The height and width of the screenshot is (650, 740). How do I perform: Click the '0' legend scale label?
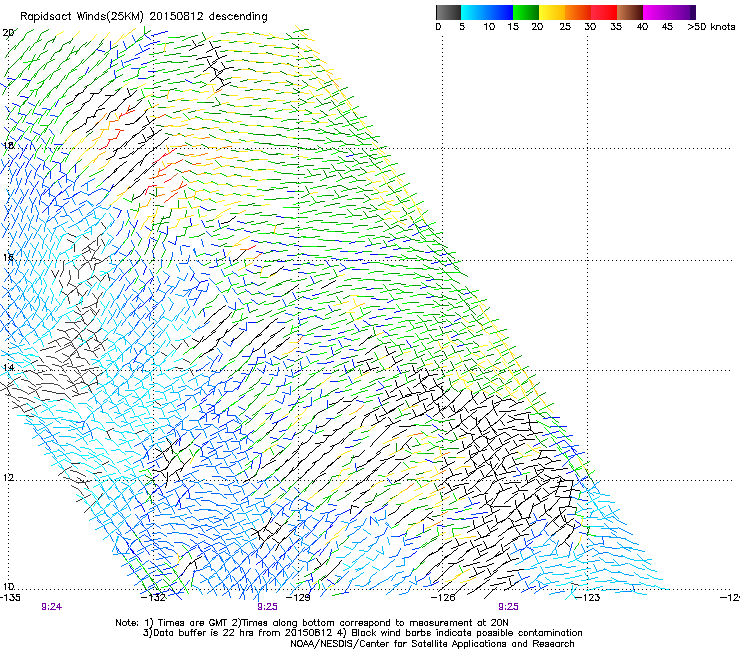point(438,27)
